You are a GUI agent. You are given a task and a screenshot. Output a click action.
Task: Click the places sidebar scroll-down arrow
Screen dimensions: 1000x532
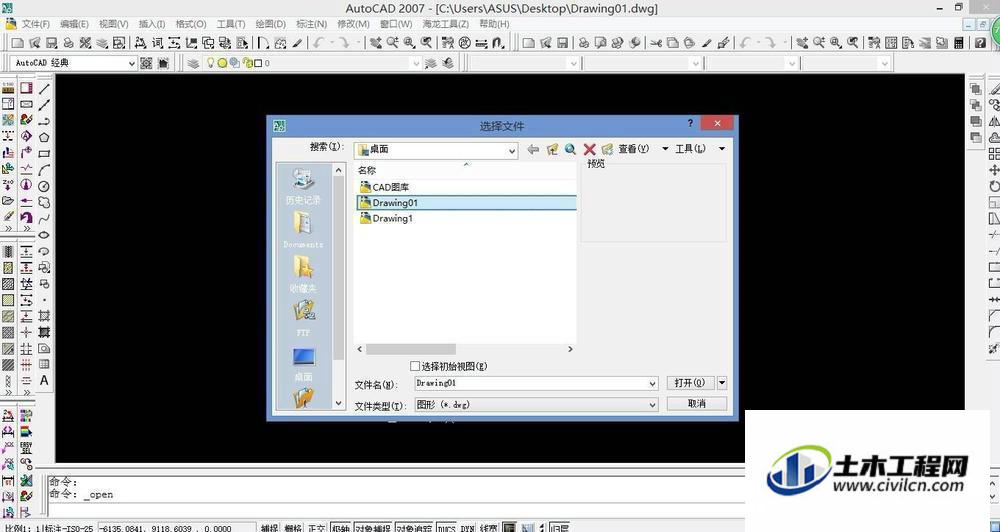(x=339, y=403)
